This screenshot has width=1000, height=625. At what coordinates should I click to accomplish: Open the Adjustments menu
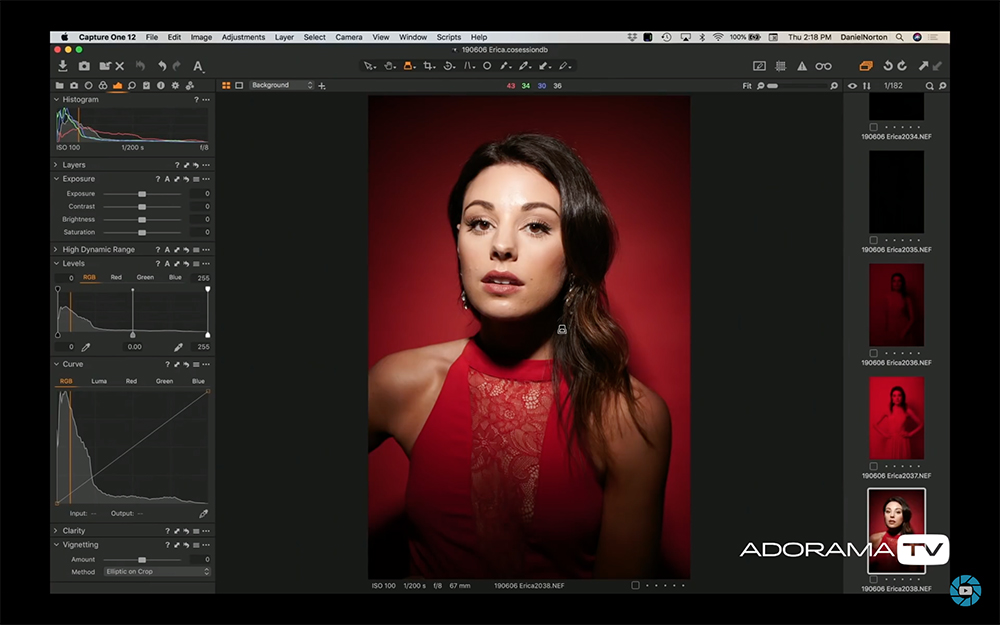pyautogui.click(x=243, y=36)
